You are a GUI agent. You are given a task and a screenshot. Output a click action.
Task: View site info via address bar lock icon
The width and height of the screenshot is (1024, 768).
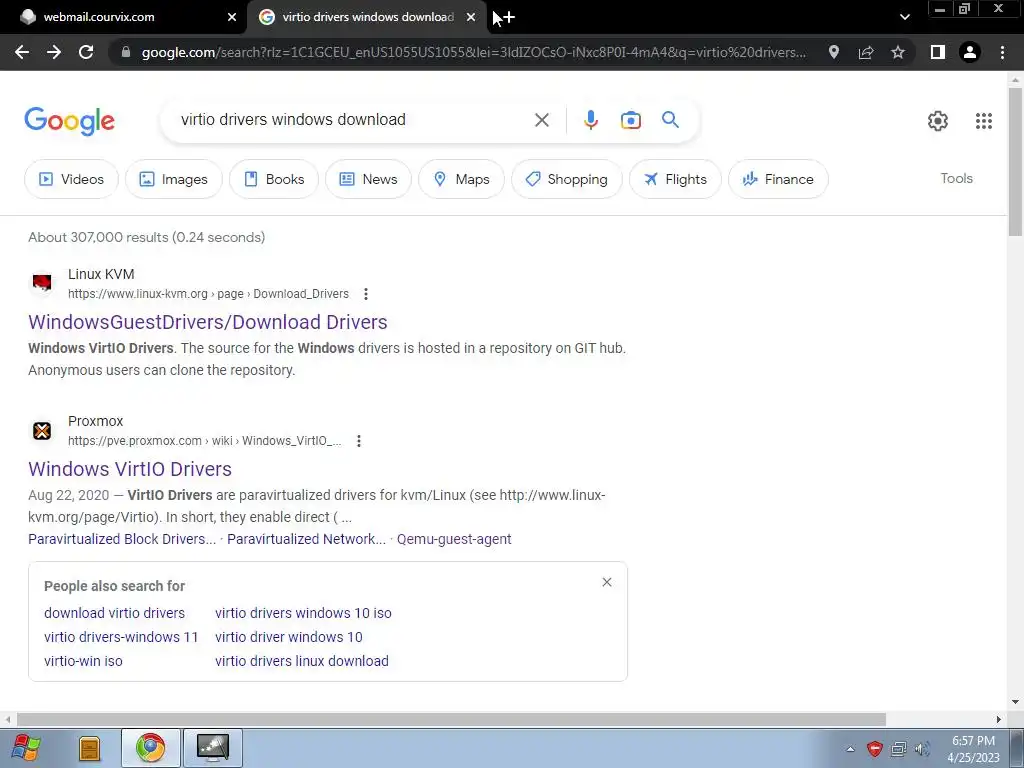pos(126,52)
